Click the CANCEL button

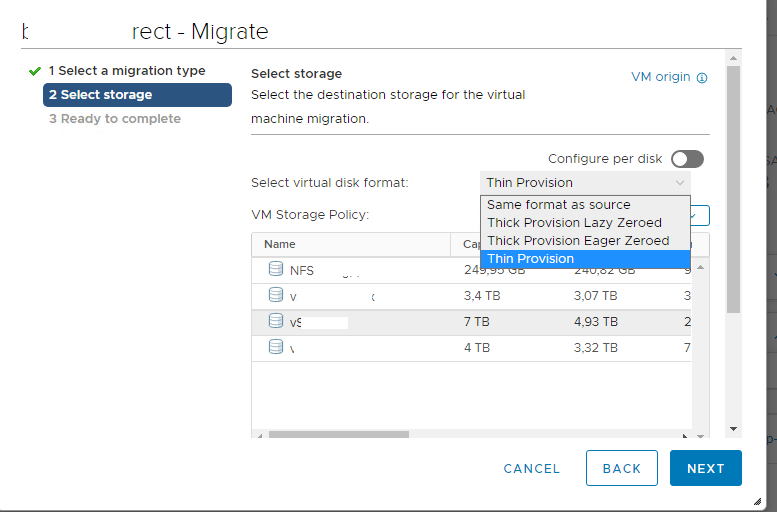532,468
